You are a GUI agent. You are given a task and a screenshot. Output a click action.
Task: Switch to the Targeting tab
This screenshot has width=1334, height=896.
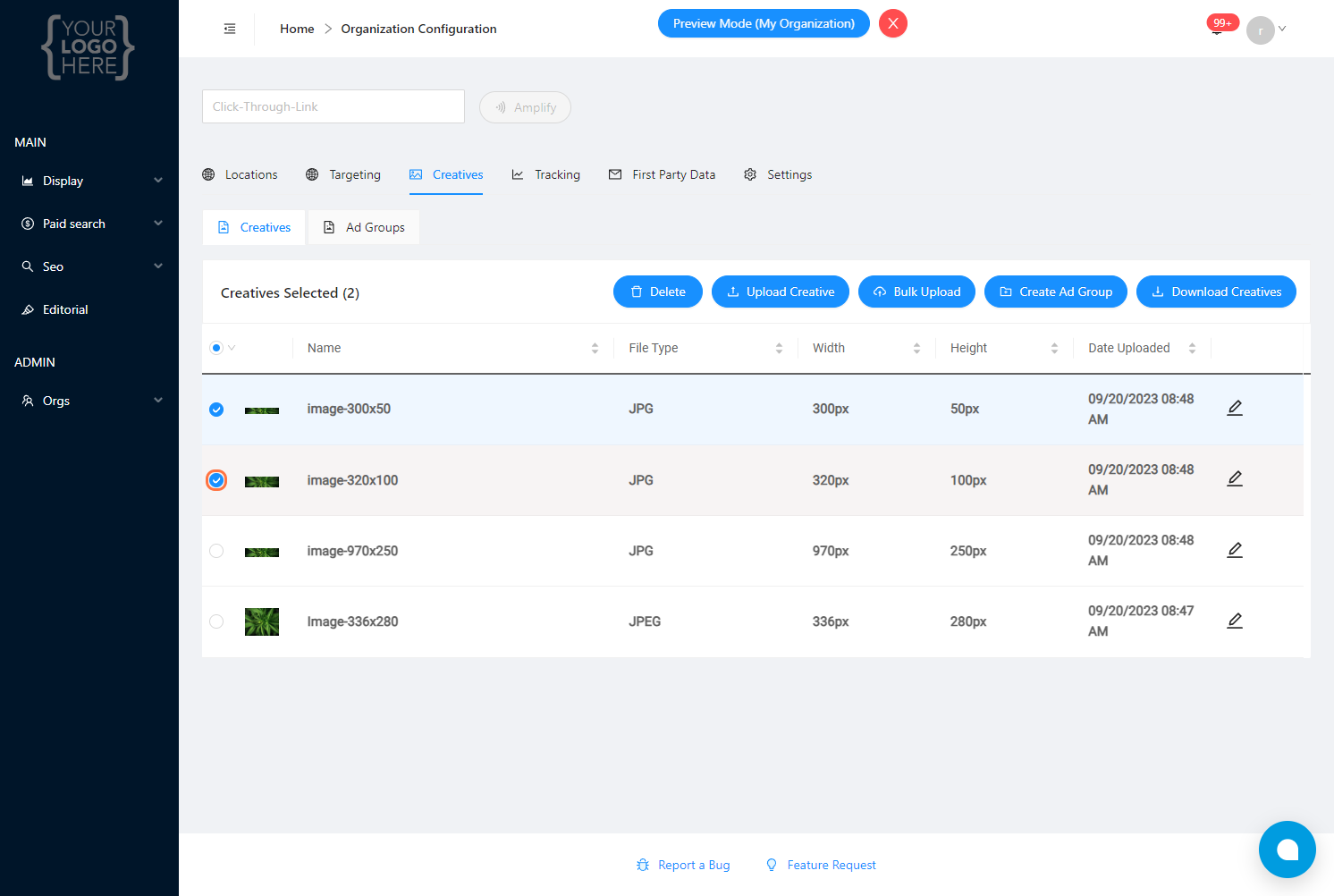[x=344, y=174]
